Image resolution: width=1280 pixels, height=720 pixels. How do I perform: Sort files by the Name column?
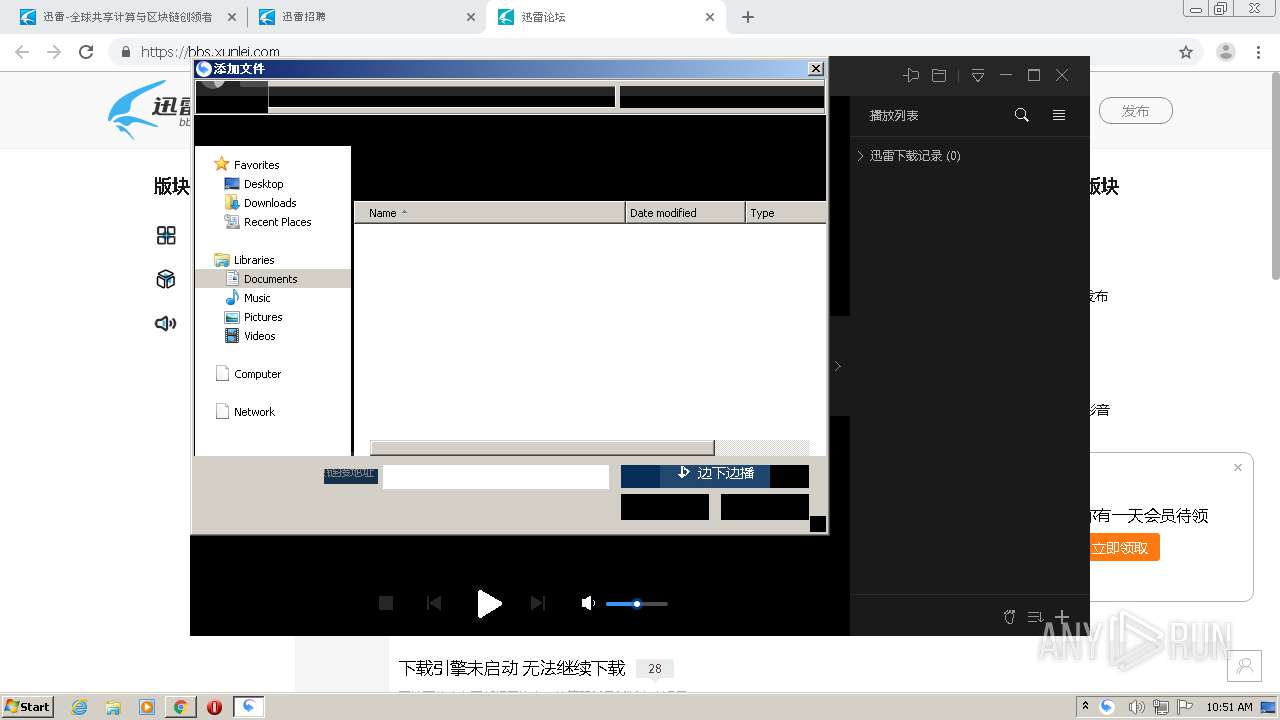tap(490, 213)
